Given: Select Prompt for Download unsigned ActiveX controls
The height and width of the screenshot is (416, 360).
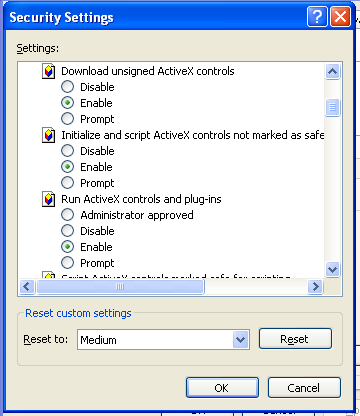Looking at the screenshot, I should [x=67, y=119].
